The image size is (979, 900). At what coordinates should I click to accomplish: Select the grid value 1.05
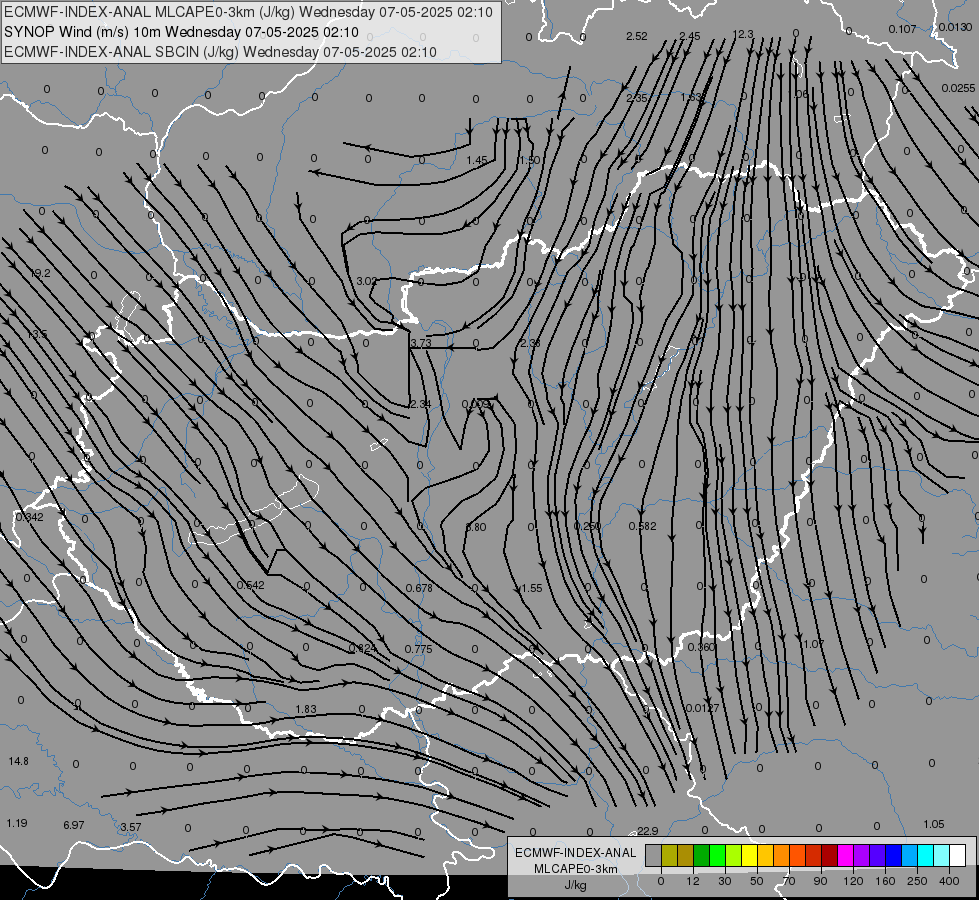[x=933, y=824]
